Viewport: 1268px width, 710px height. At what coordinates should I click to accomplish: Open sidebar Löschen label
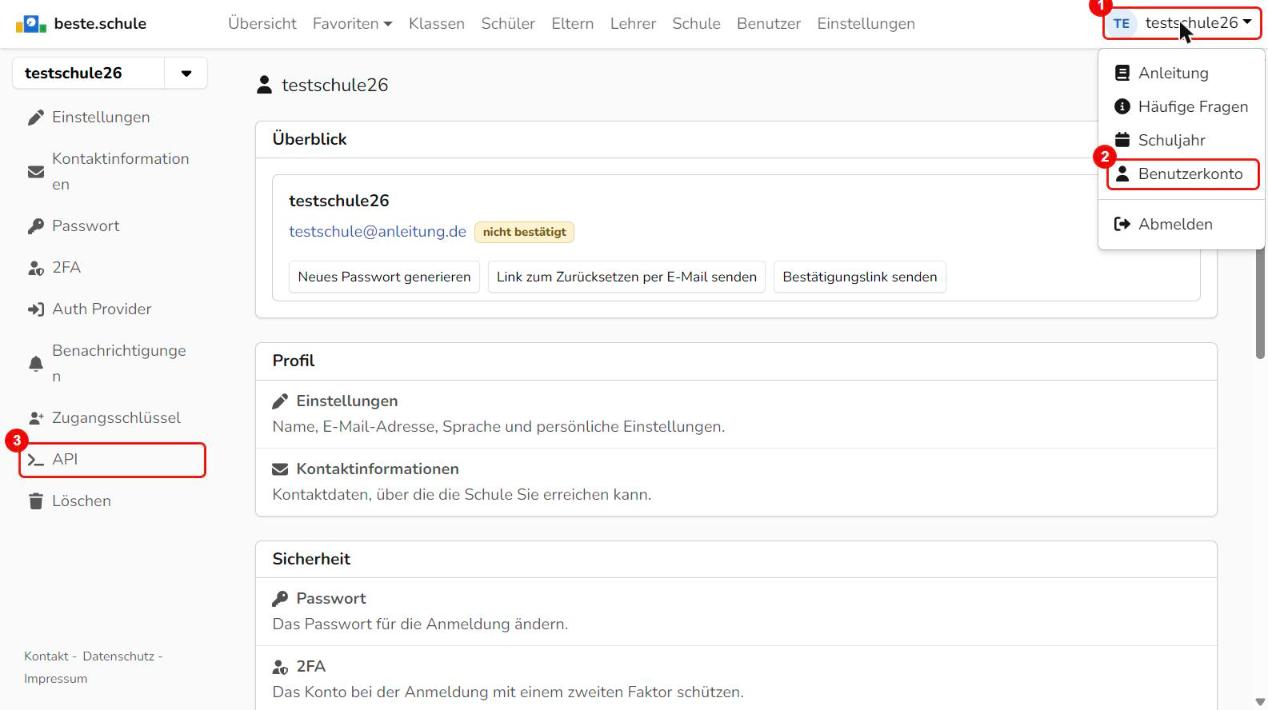click(82, 501)
